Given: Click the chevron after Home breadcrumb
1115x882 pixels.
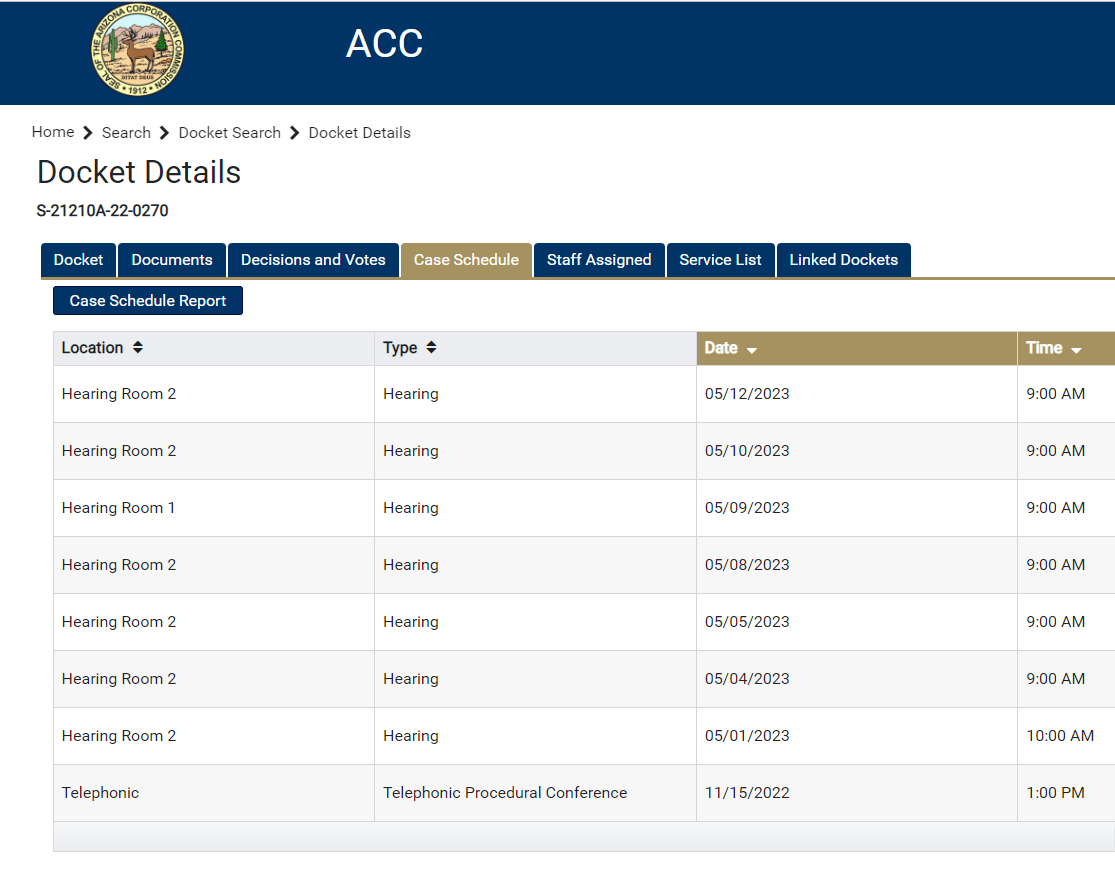Looking at the screenshot, I should [88, 133].
